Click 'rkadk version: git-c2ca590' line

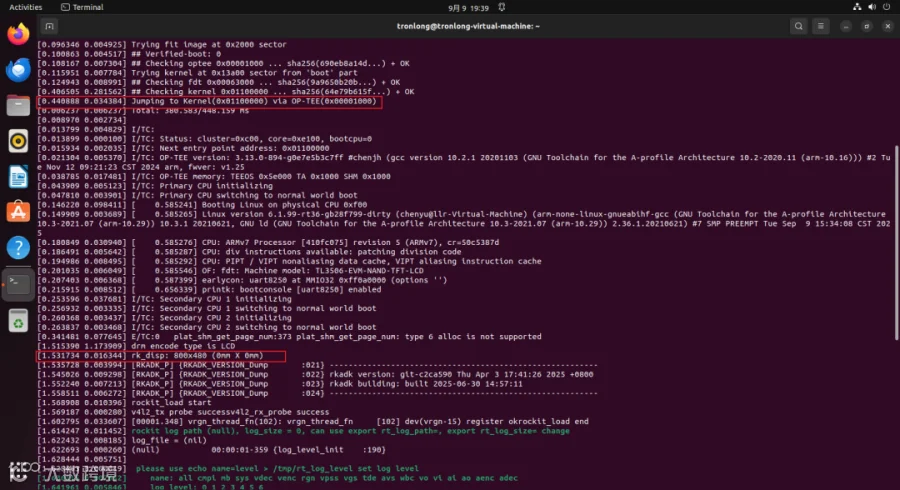click(x=316, y=375)
